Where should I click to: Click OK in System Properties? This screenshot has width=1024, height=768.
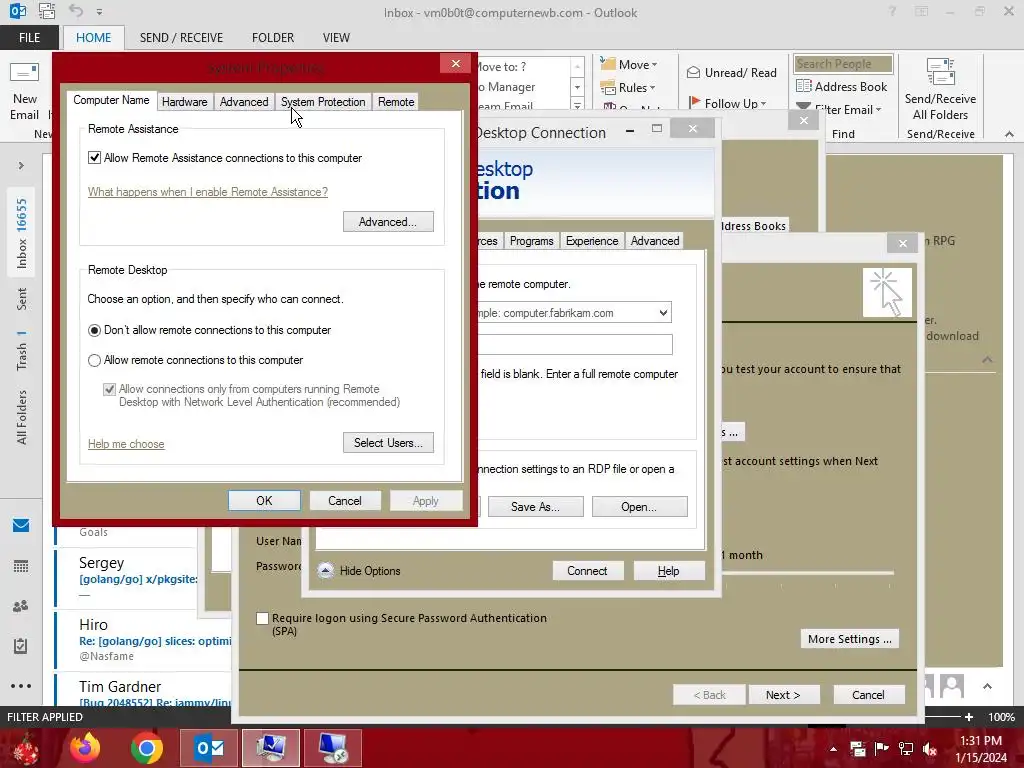click(264, 501)
